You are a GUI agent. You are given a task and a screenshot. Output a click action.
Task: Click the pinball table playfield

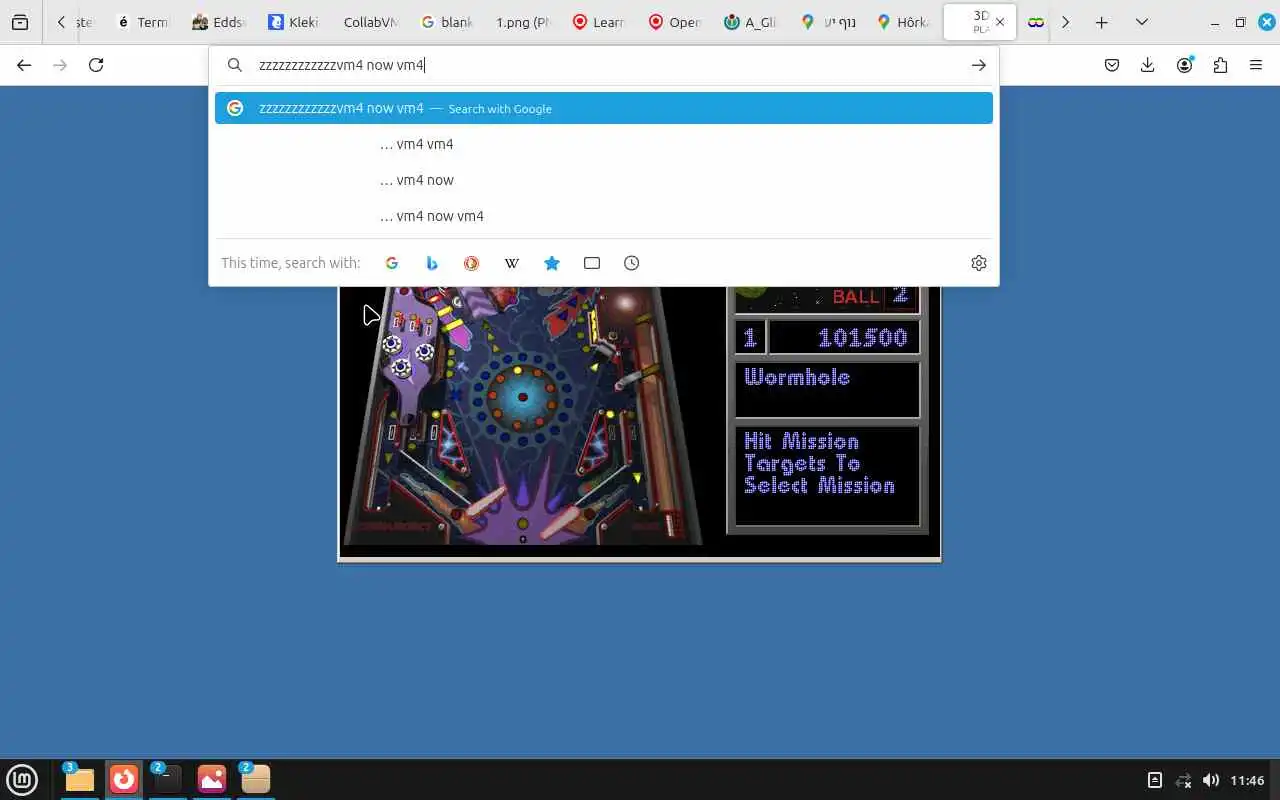(x=522, y=416)
